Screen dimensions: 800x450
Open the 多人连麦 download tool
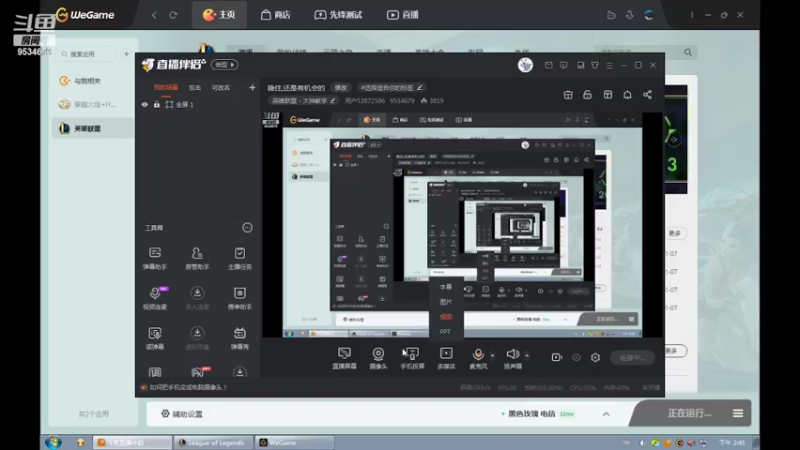197,298
